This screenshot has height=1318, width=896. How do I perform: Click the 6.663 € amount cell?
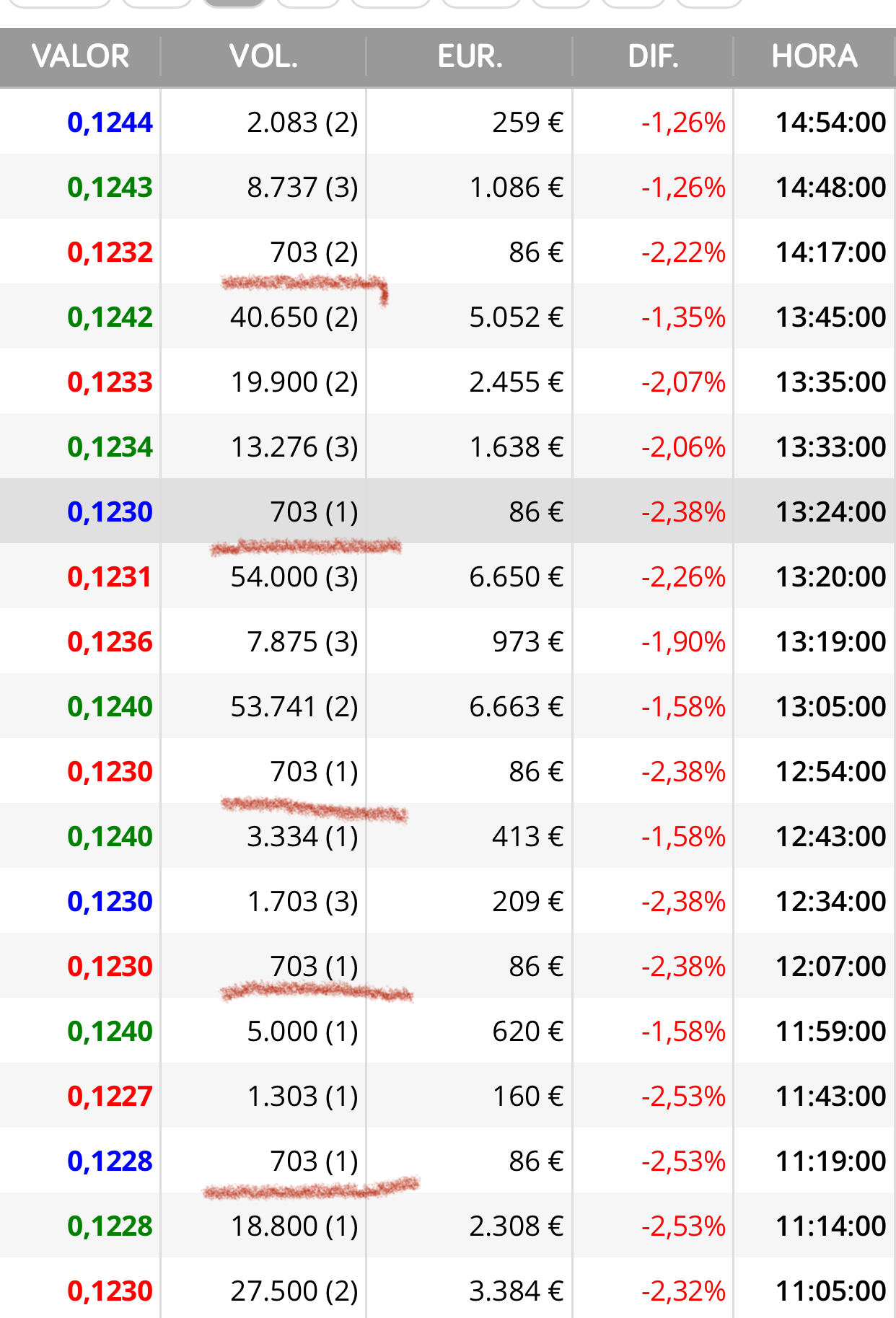pos(517,707)
